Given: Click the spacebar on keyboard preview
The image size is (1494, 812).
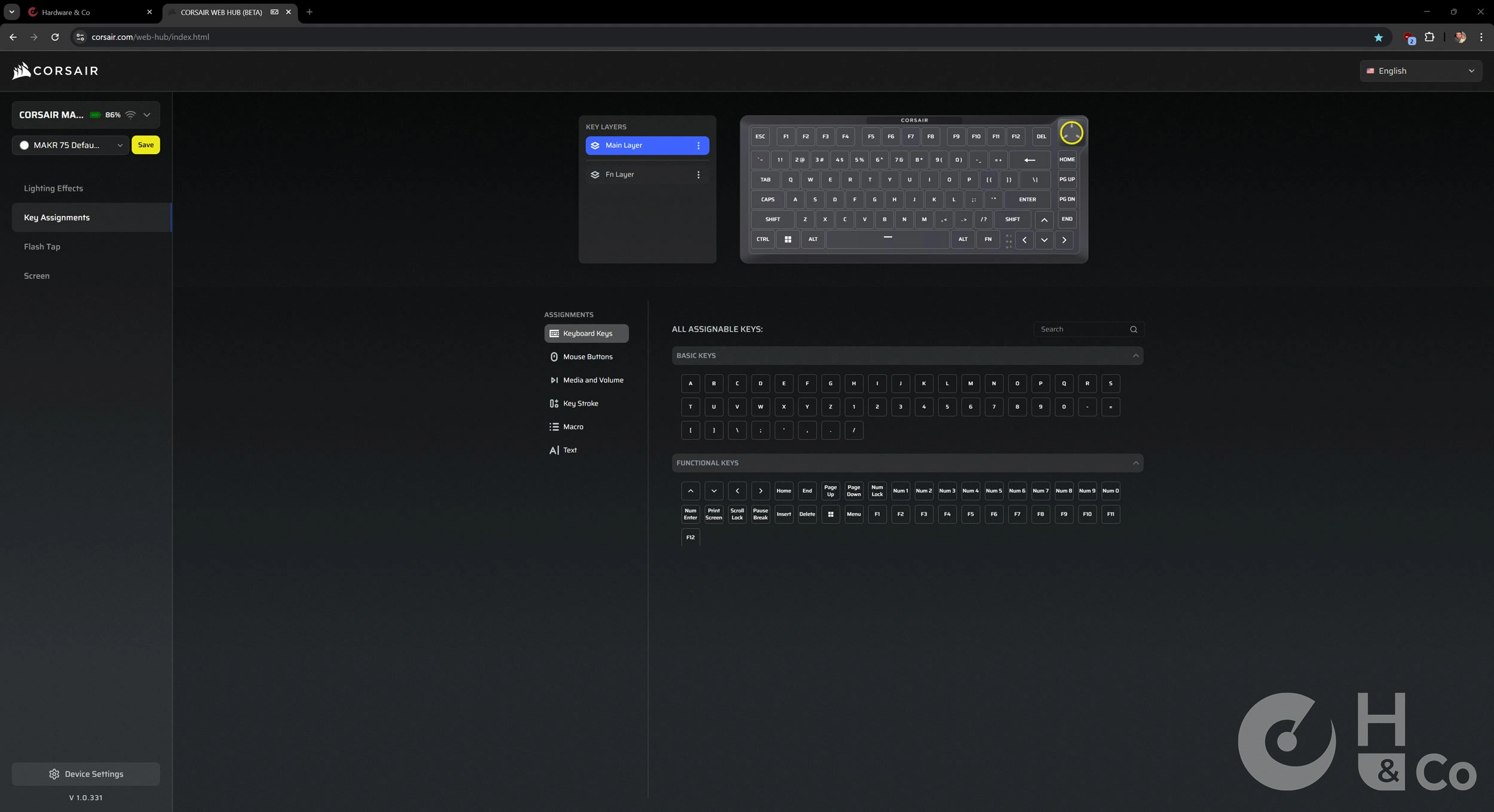Looking at the screenshot, I should (887, 240).
